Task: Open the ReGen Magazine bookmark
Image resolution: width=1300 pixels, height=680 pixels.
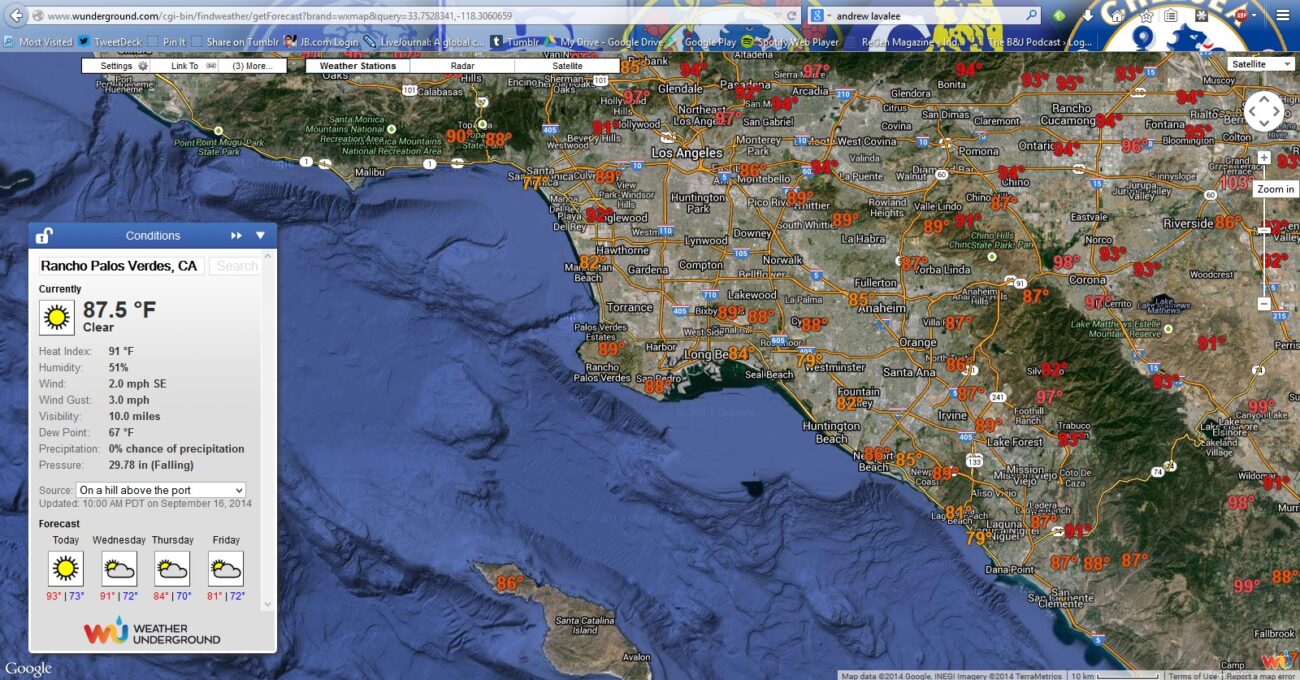Action: tap(904, 42)
